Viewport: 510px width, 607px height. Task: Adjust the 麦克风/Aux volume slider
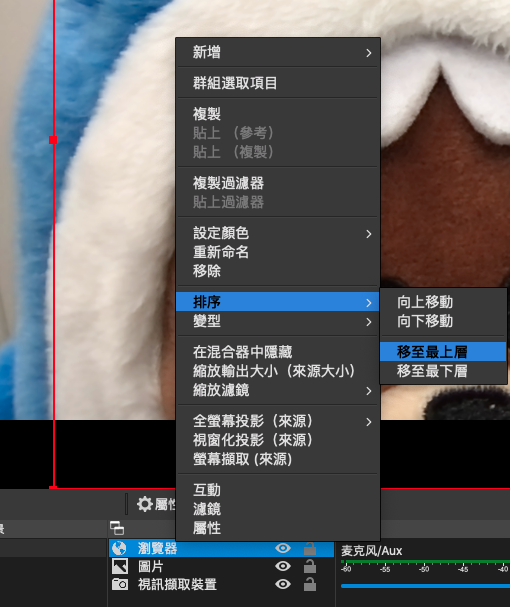point(425,586)
